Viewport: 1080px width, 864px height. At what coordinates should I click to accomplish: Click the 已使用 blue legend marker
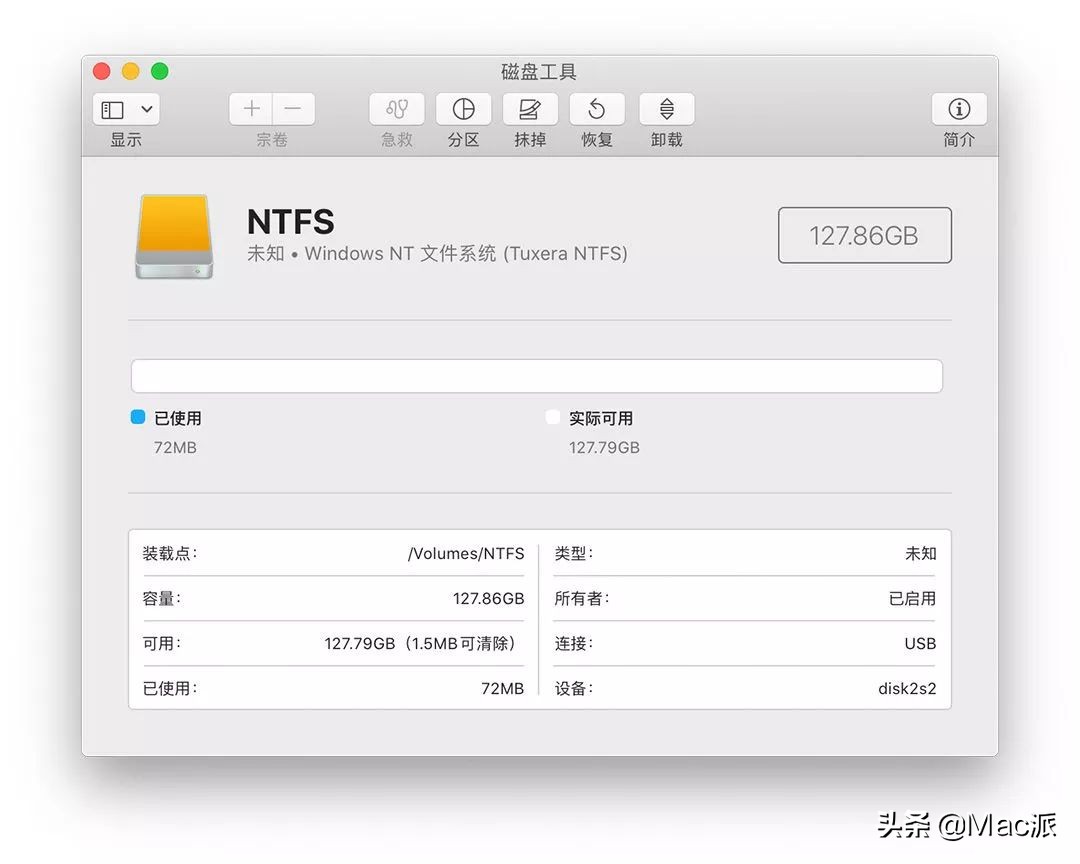(x=140, y=418)
